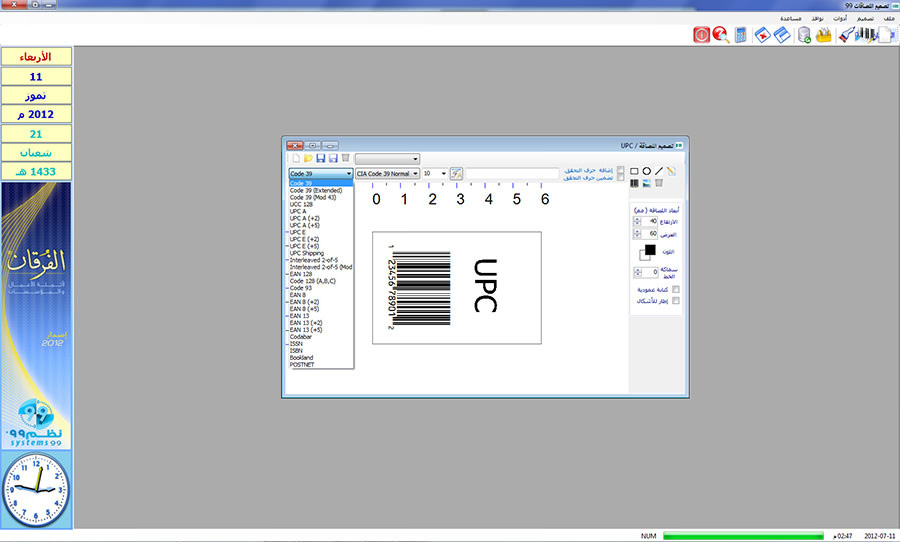
Task: Open the مساعدة Help menu
Action: (790, 18)
